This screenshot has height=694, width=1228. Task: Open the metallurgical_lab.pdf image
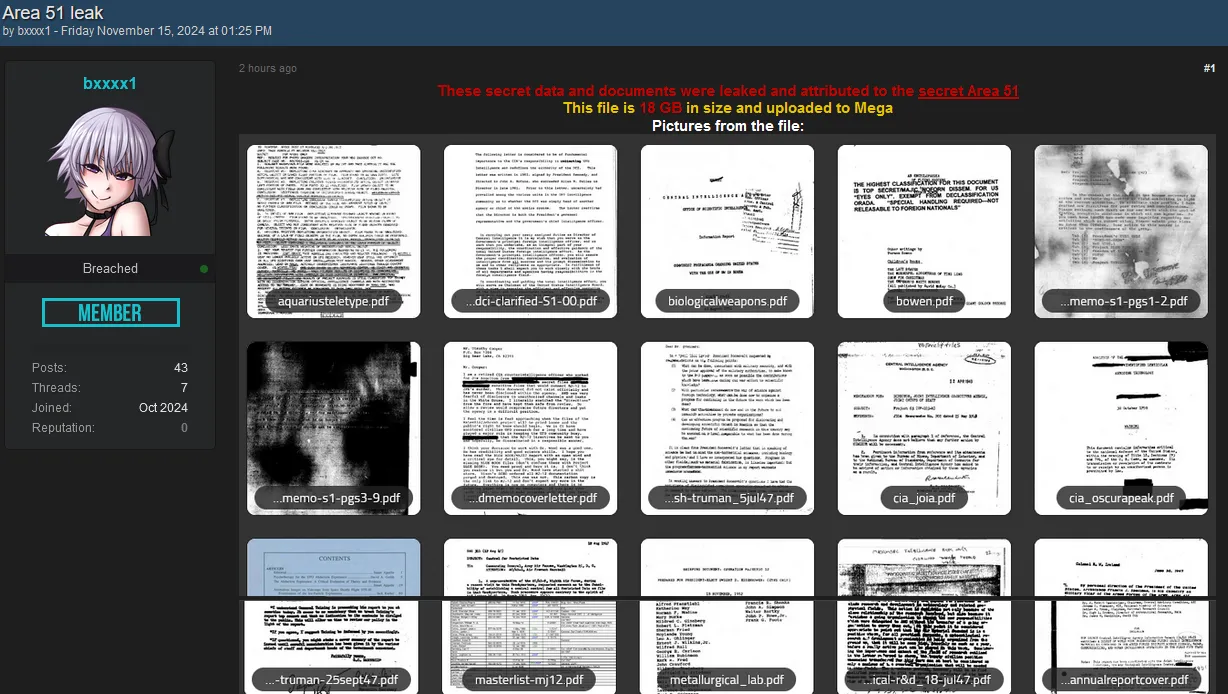click(727, 615)
